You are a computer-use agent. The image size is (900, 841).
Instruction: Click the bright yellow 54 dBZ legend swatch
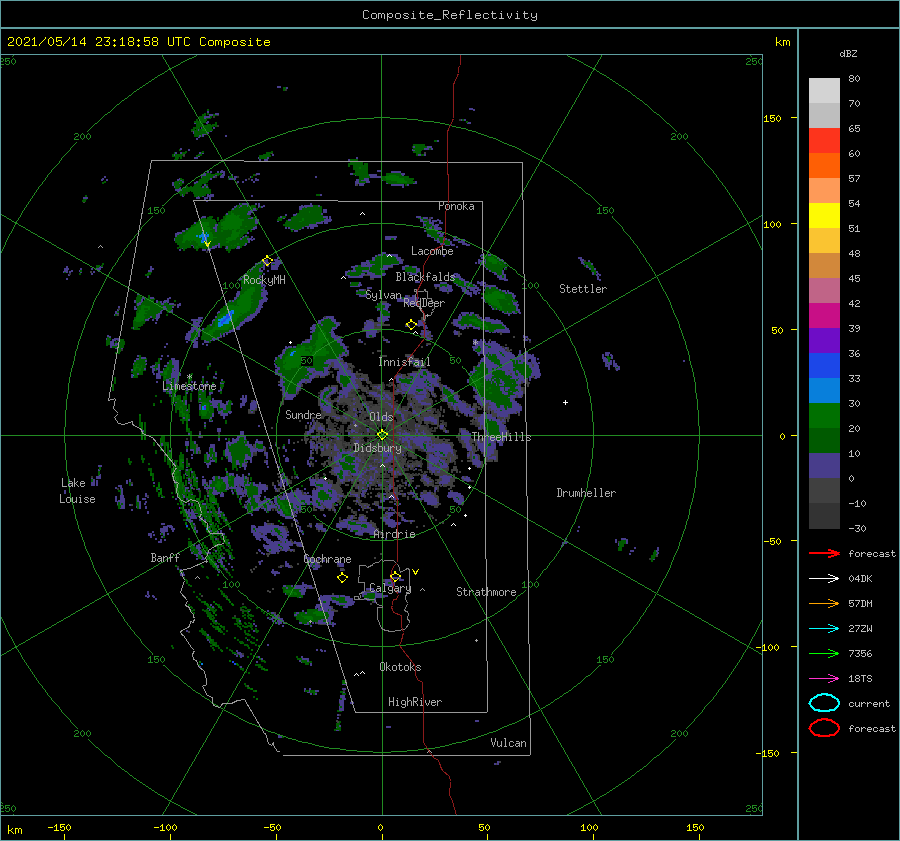pos(824,215)
